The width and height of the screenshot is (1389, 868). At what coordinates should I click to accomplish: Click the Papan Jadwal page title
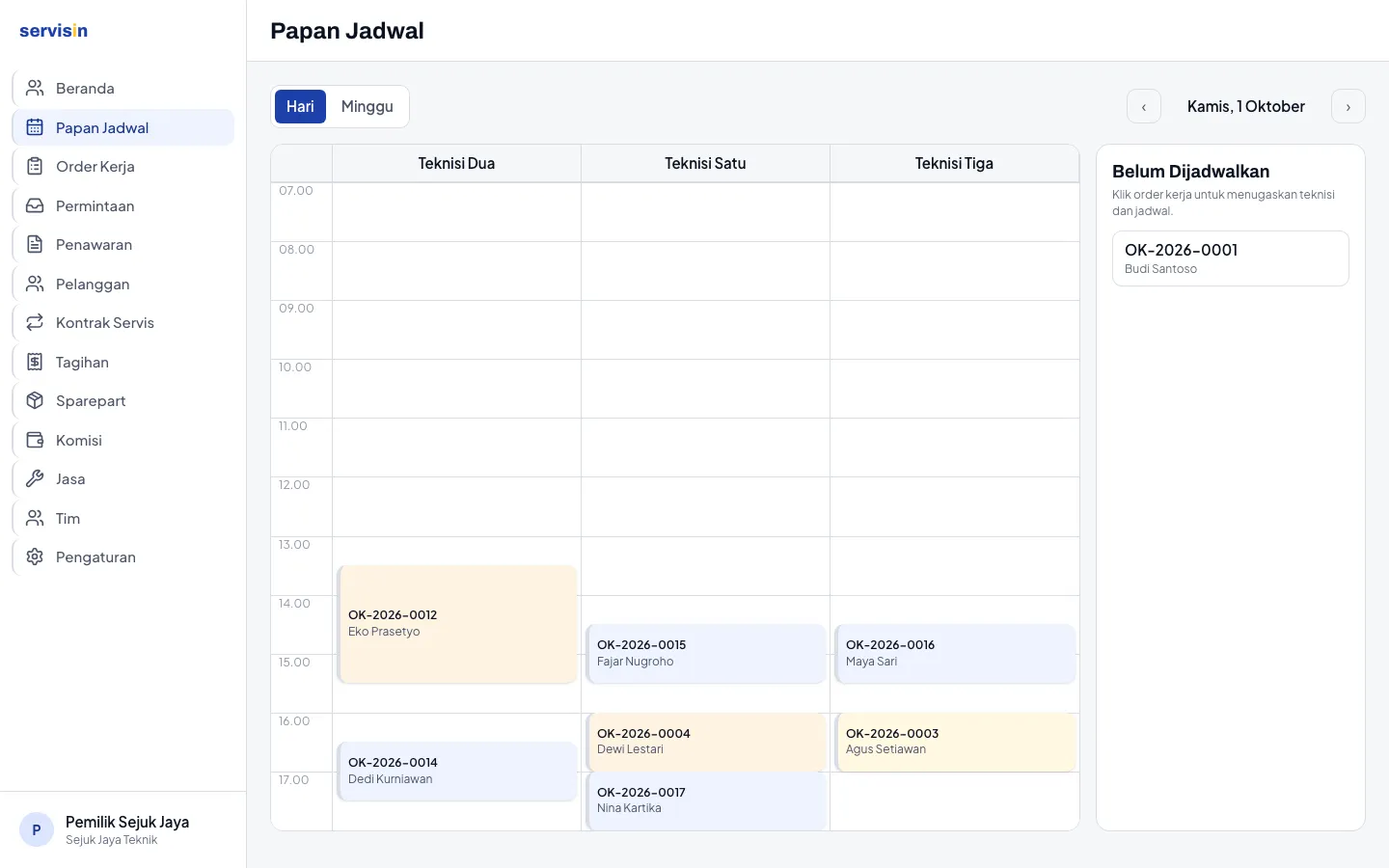(347, 31)
